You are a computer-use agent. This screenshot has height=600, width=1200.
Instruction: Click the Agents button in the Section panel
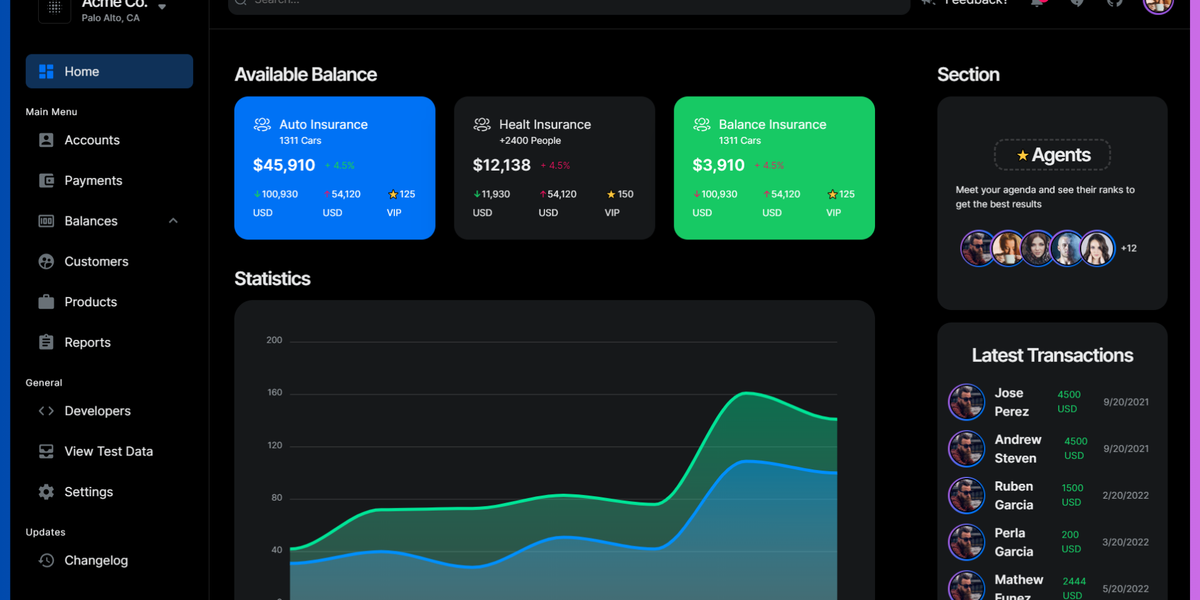click(1052, 155)
